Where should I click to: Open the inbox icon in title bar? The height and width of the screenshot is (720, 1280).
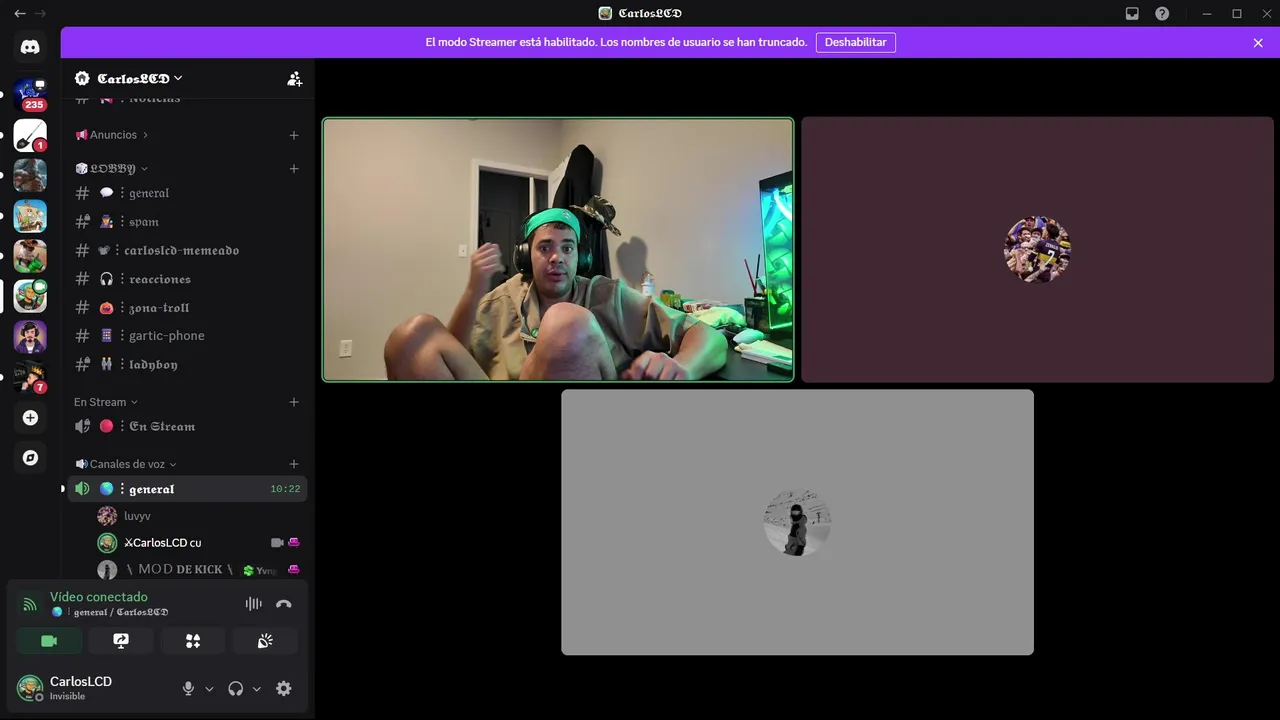click(1132, 14)
